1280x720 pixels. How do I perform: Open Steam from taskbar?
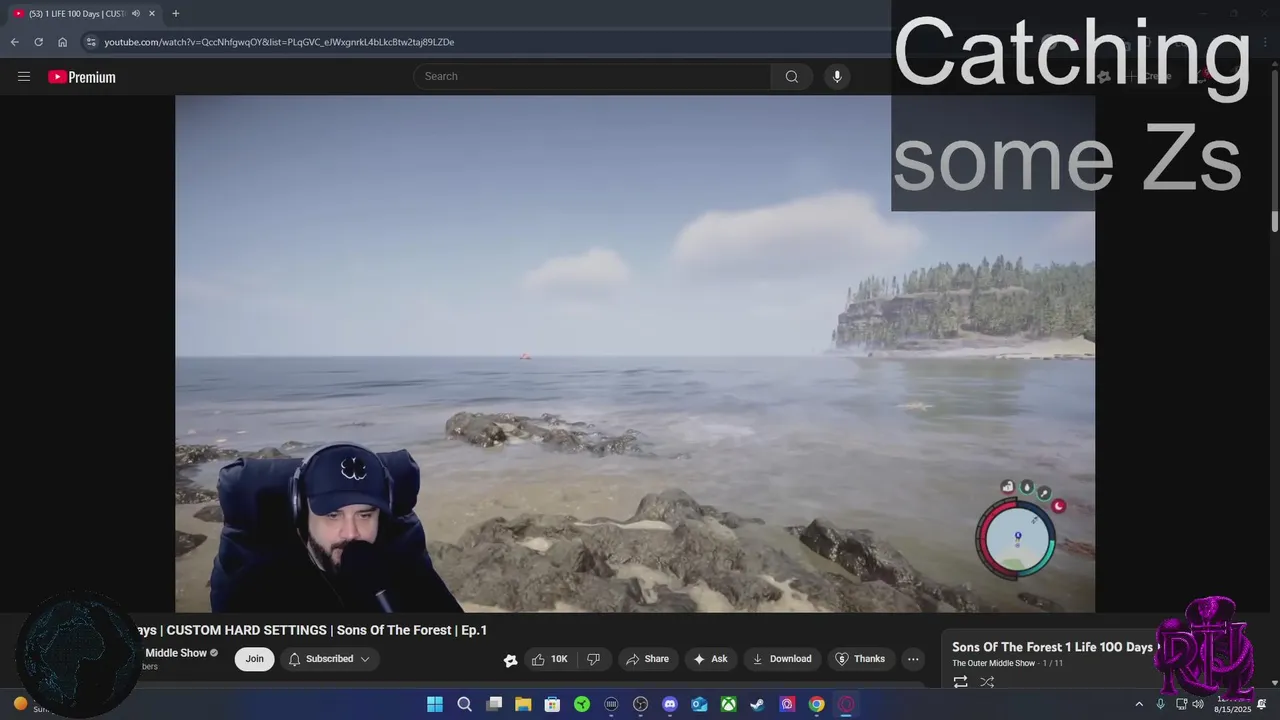tap(758, 704)
